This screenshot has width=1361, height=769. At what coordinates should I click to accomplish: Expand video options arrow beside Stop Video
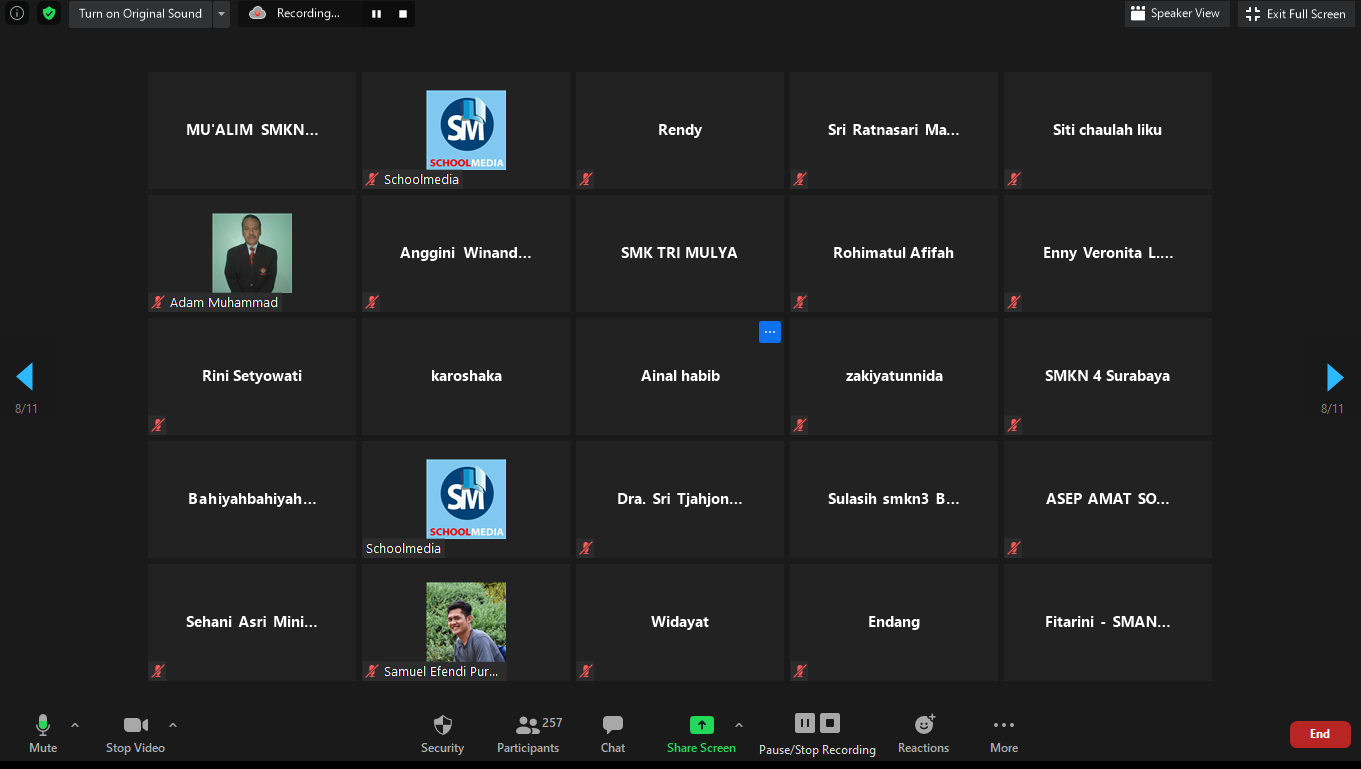[x=173, y=725]
